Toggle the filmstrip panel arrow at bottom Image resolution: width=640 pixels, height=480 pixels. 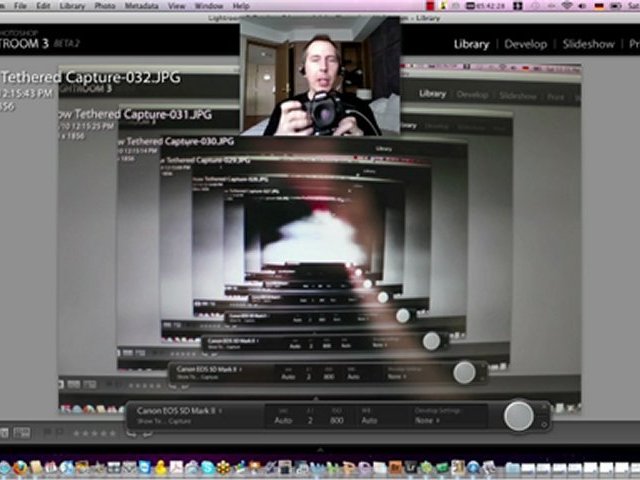tap(320, 450)
